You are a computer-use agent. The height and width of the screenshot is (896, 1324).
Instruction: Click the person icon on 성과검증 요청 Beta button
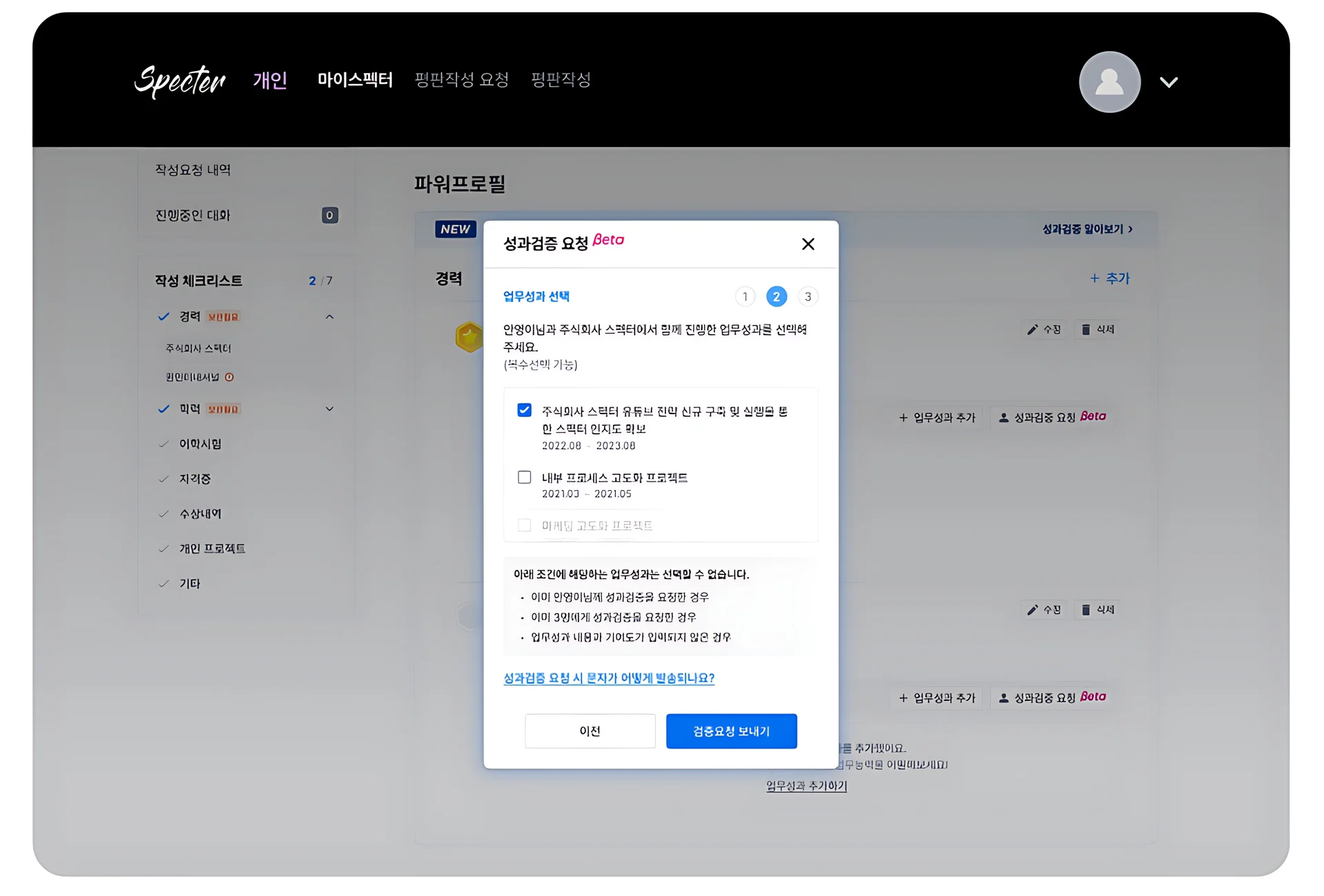(x=1003, y=416)
